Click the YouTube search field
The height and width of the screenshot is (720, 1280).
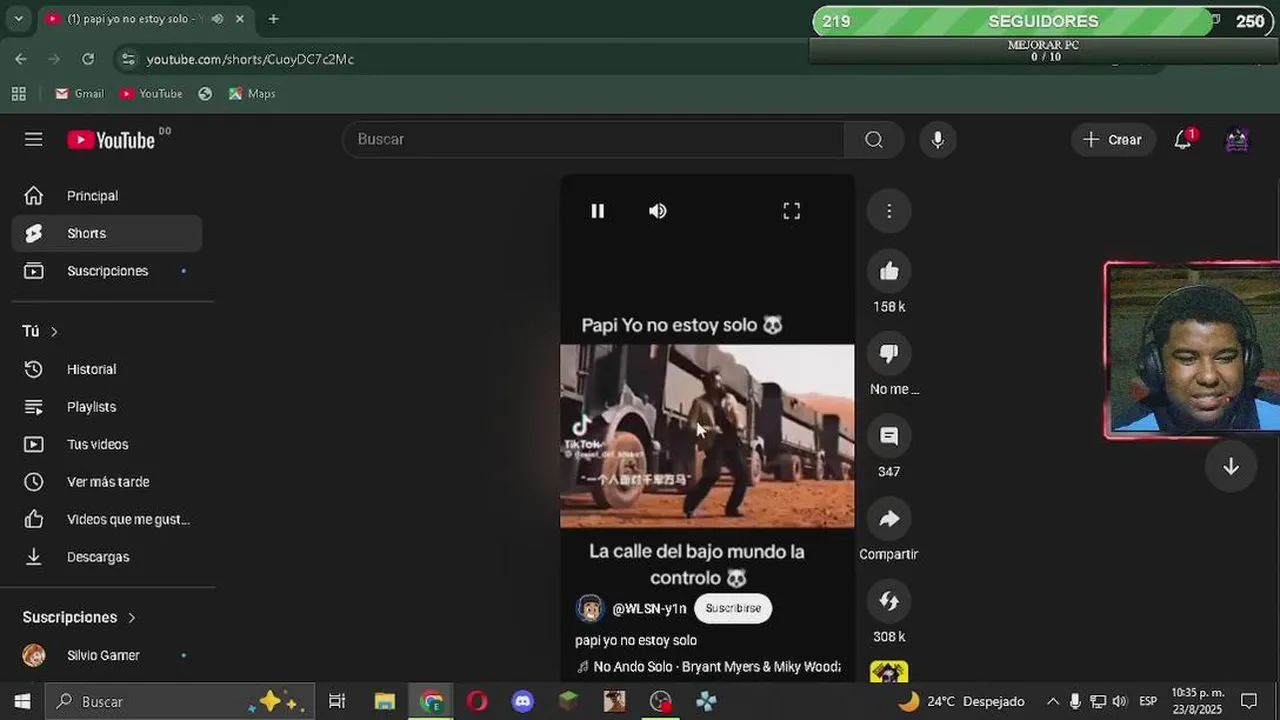click(594, 139)
